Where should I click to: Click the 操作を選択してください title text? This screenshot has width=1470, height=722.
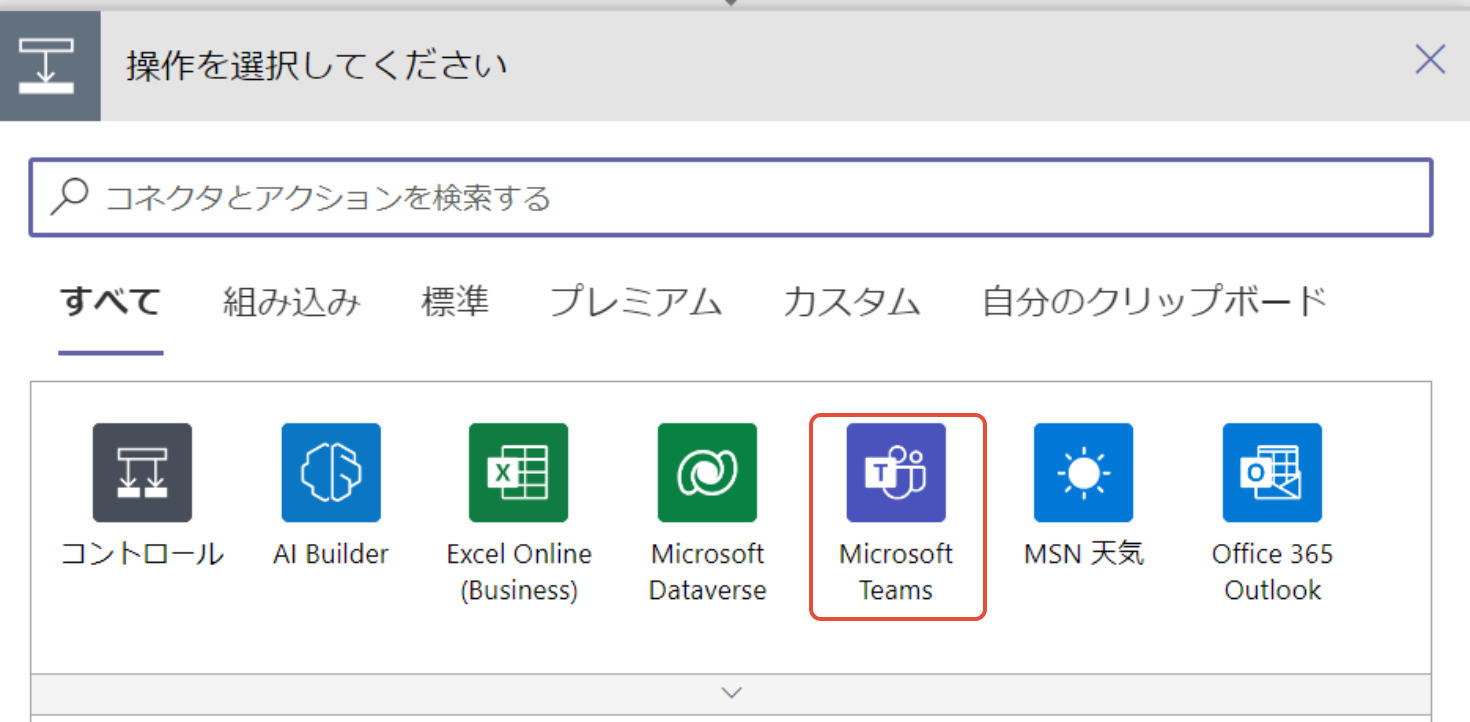pyautogui.click(x=317, y=67)
